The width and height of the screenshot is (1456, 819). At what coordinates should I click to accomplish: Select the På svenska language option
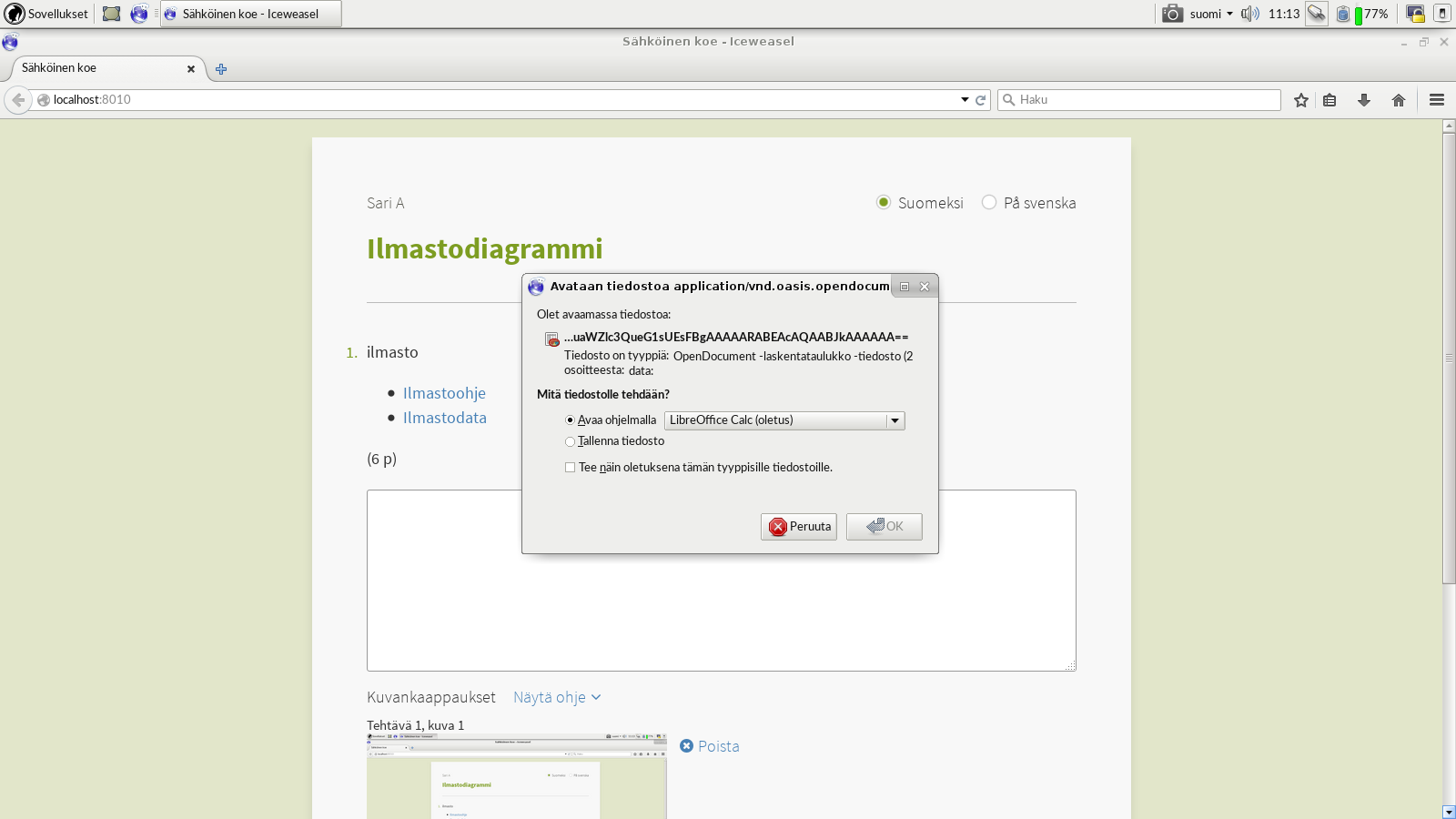pyautogui.click(x=989, y=203)
